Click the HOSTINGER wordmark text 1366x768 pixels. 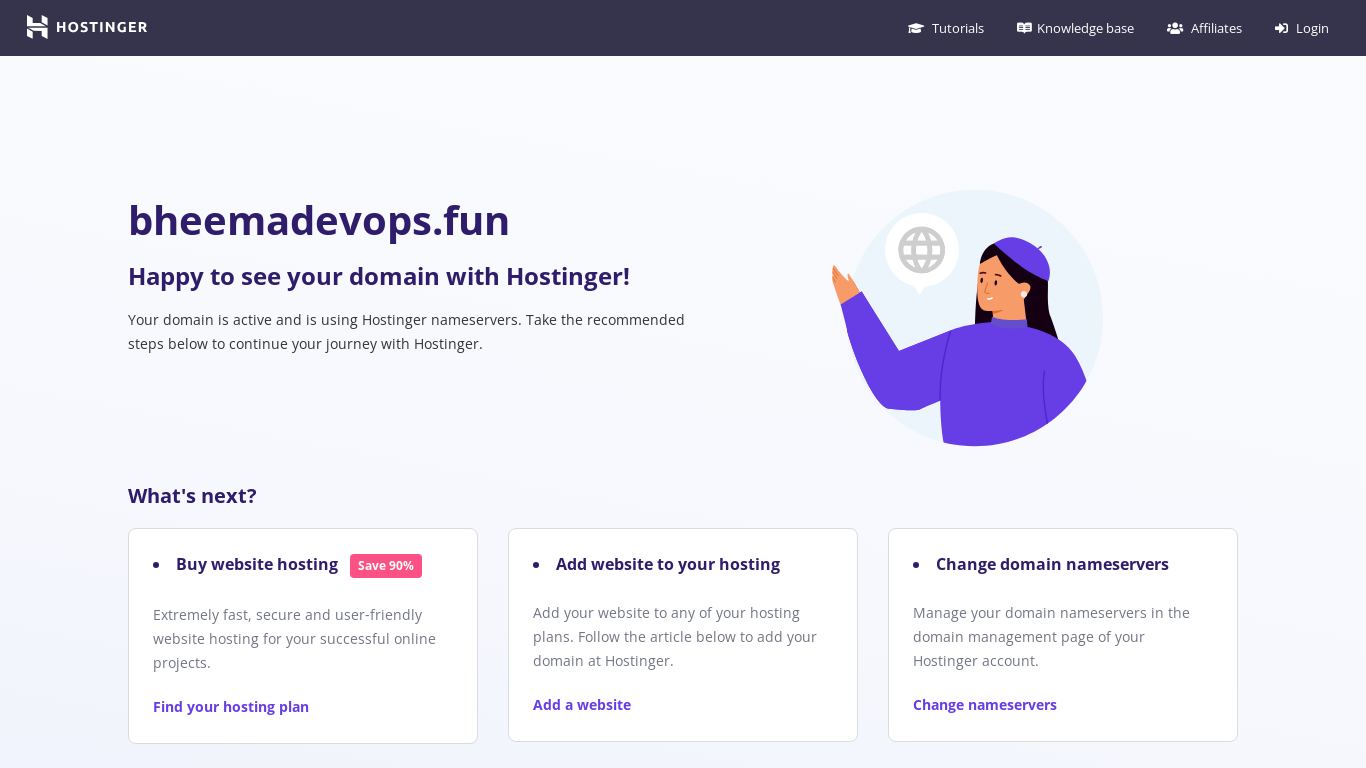pos(101,27)
